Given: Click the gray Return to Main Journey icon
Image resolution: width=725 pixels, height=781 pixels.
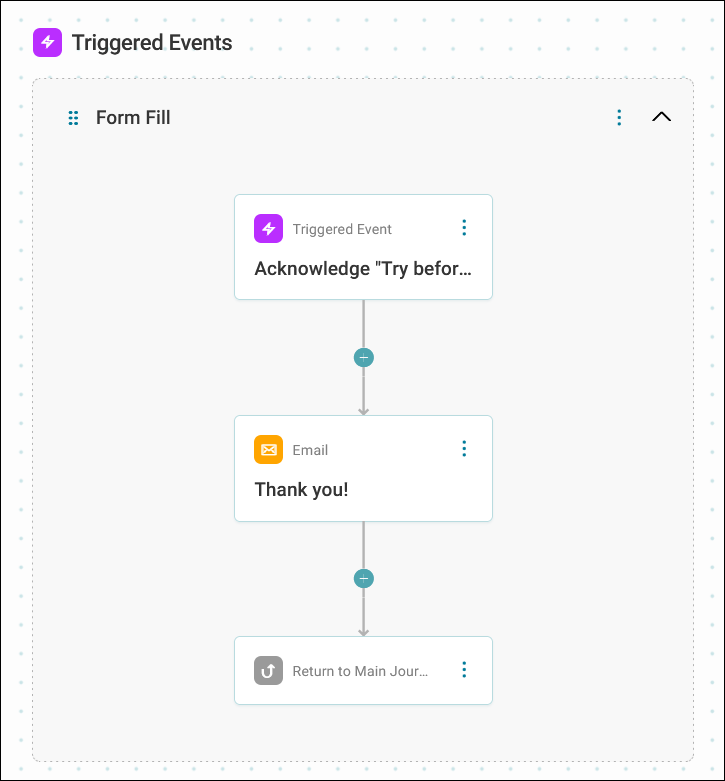Looking at the screenshot, I should [268, 670].
